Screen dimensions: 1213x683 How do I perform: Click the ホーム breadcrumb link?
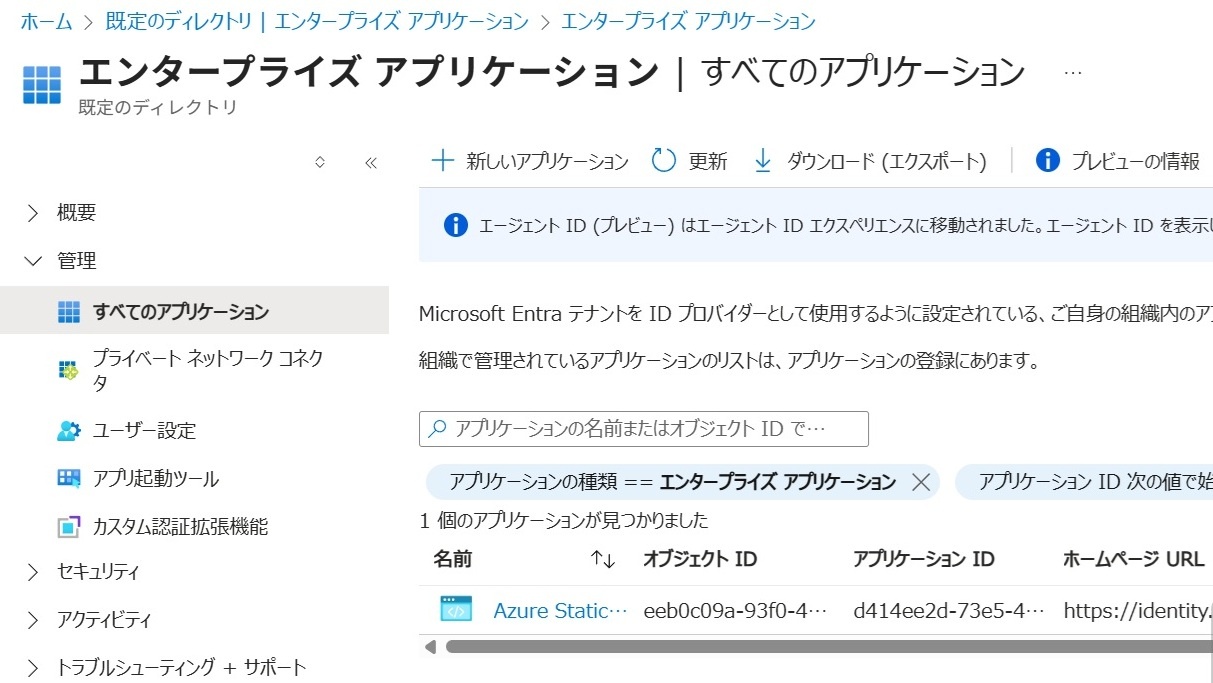pyautogui.click(x=46, y=21)
